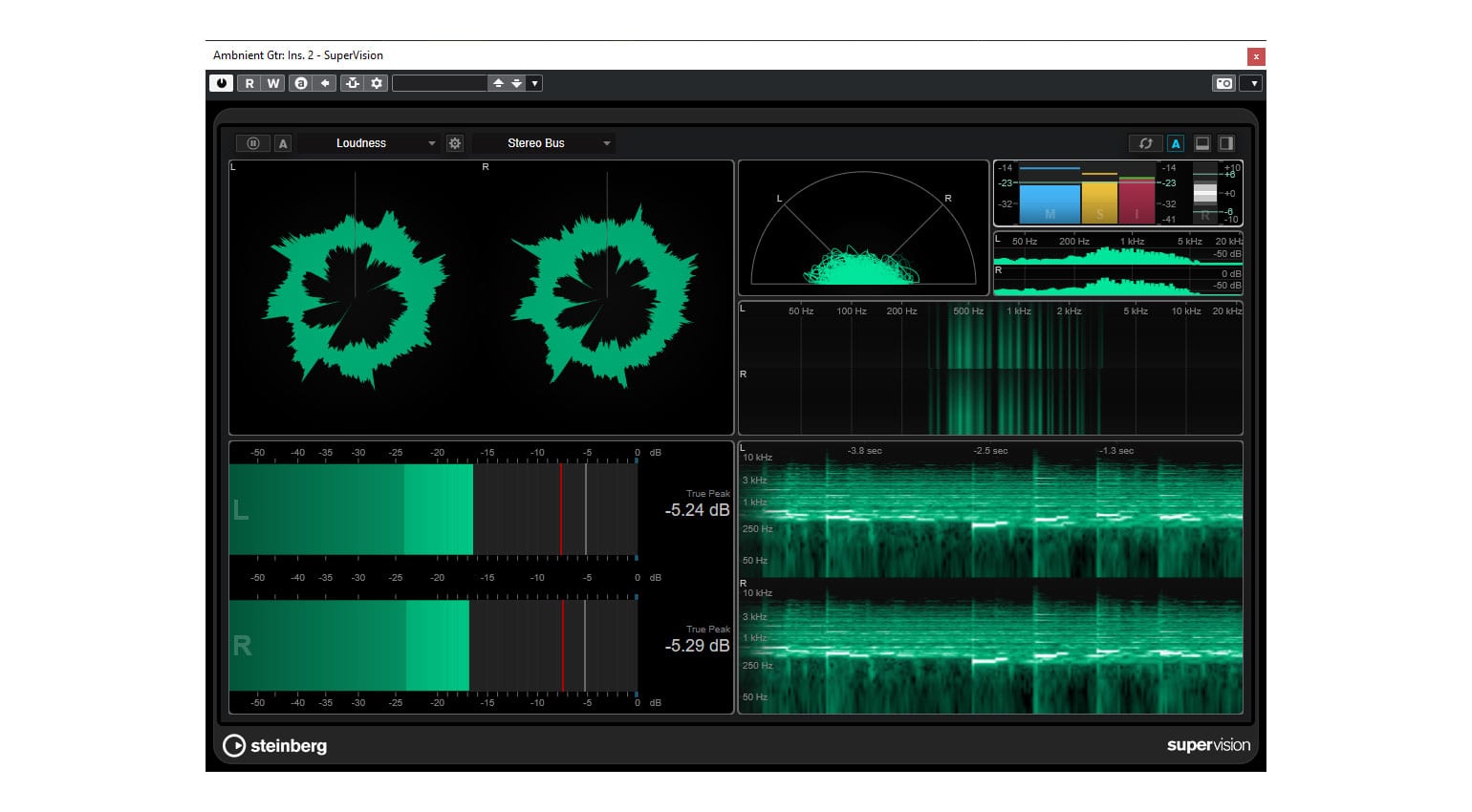The width and height of the screenshot is (1472, 812).
Task: Load previous preset with up arrow
Action: coord(498,83)
